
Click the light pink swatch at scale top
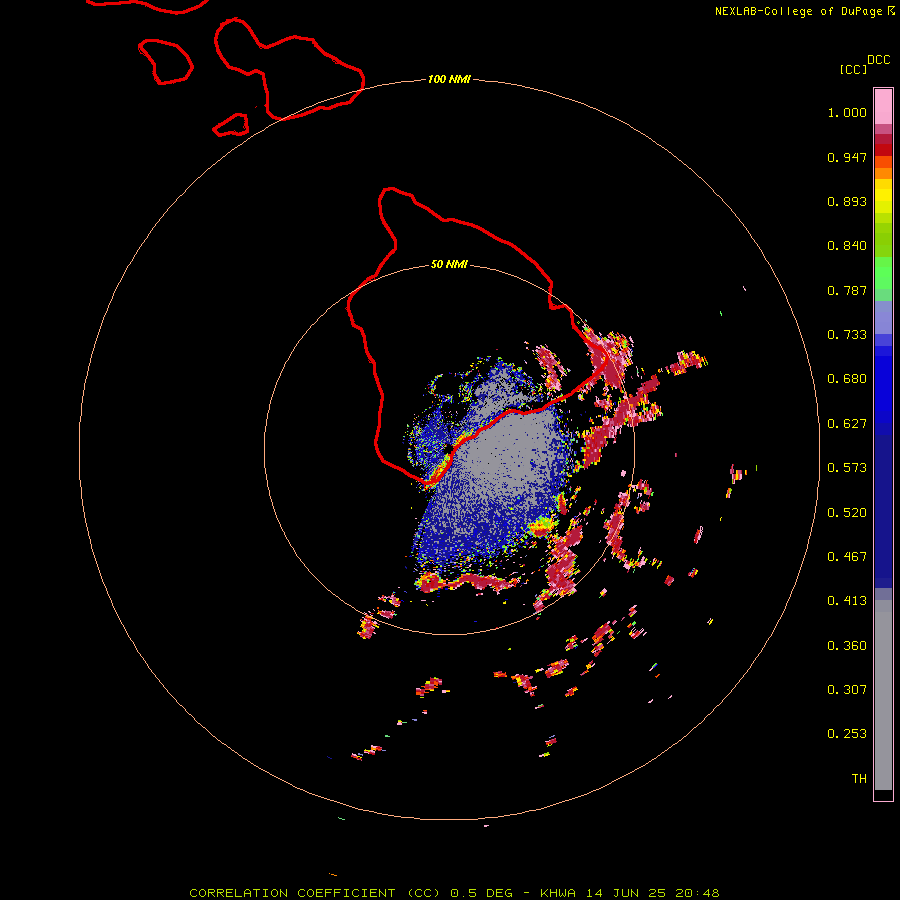[883, 107]
